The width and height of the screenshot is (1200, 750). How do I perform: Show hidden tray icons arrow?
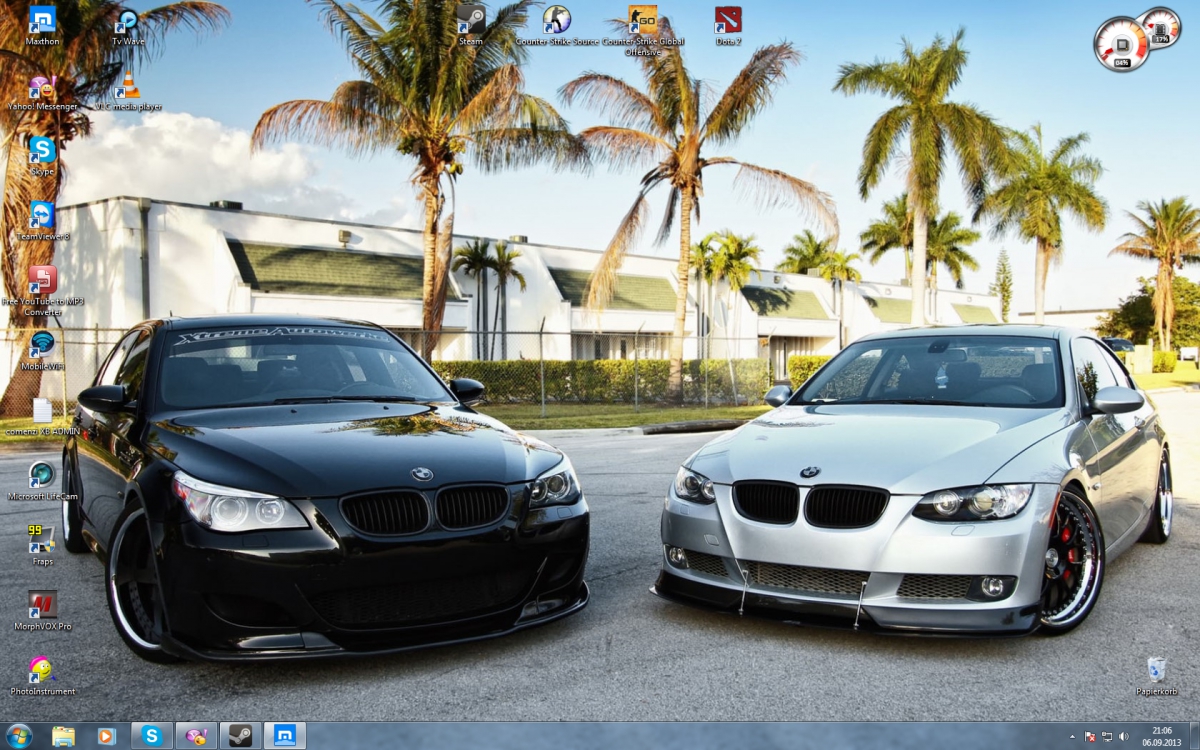pos(1073,737)
